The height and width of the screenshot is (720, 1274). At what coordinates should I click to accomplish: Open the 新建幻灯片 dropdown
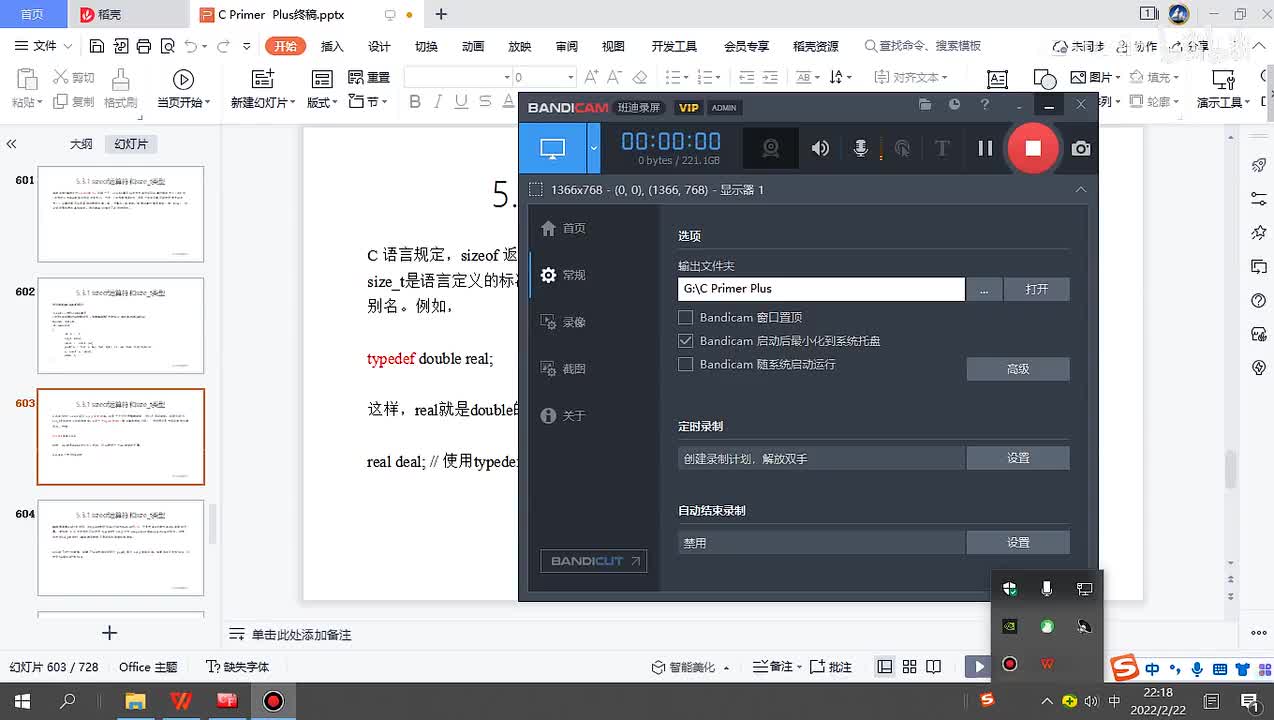[x=263, y=102]
